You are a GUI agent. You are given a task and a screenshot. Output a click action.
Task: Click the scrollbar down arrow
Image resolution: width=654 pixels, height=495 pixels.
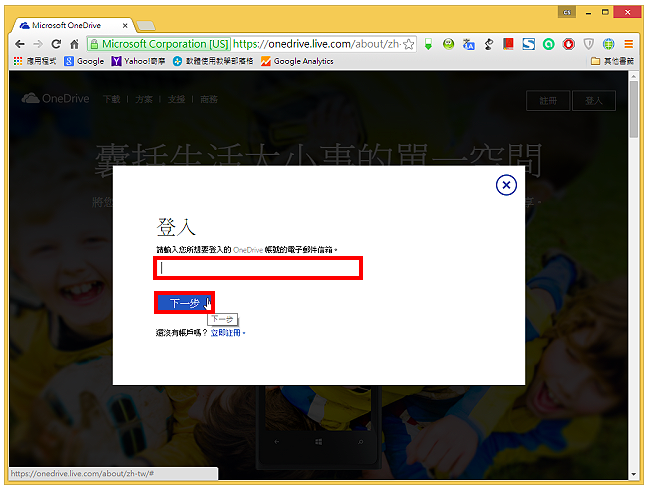tap(634, 474)
